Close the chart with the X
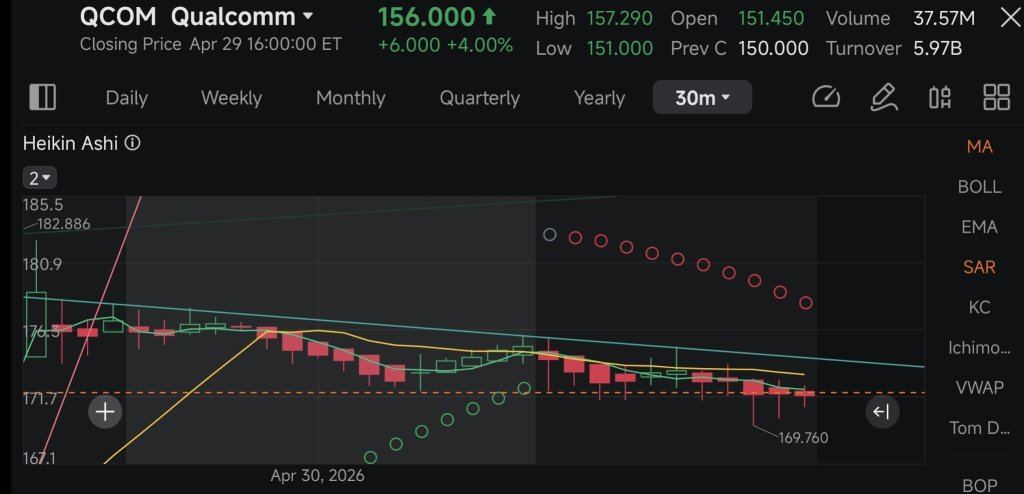 pyautogui.click(x=1010, y=19)
